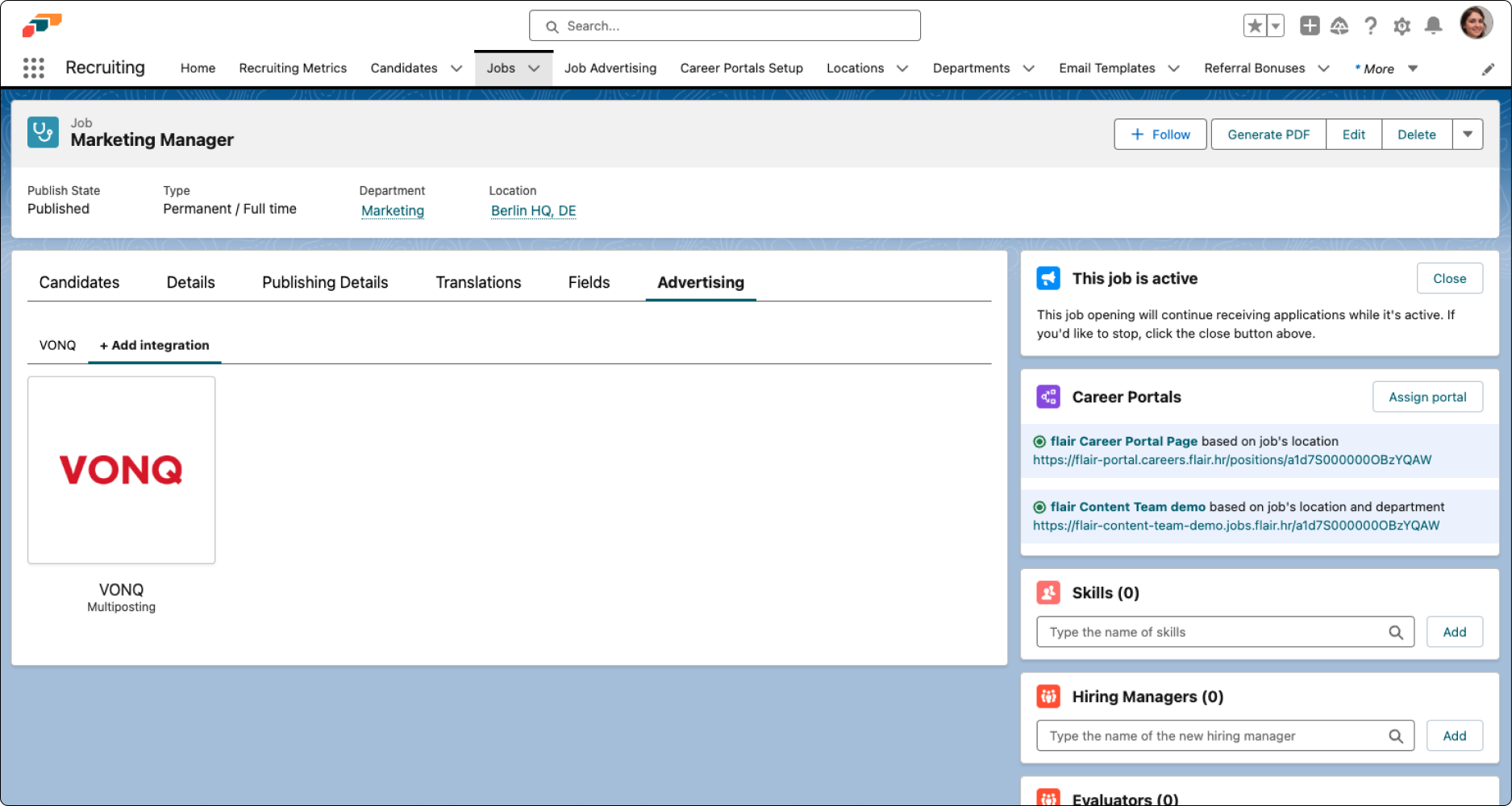Open the Delete button's dropdown arrow
1512x806 pixels.
click(x=1468, y=134)
